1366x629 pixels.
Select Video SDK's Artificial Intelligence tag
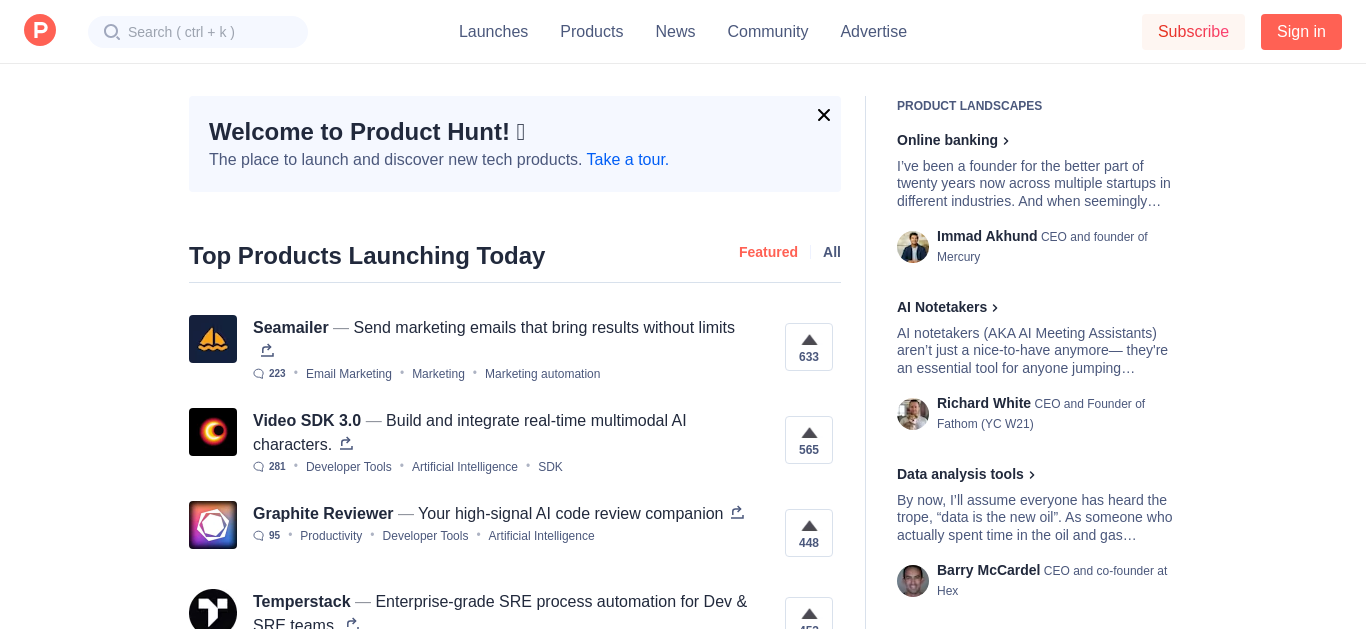pos(465,467)
